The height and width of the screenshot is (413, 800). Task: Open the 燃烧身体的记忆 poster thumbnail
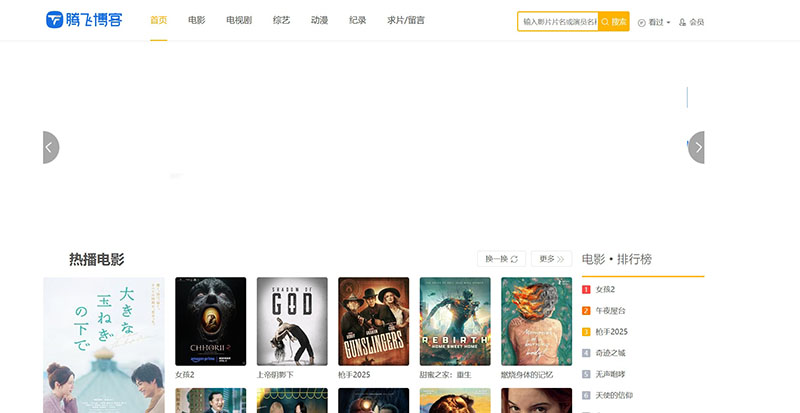click(x=536, y=321)
